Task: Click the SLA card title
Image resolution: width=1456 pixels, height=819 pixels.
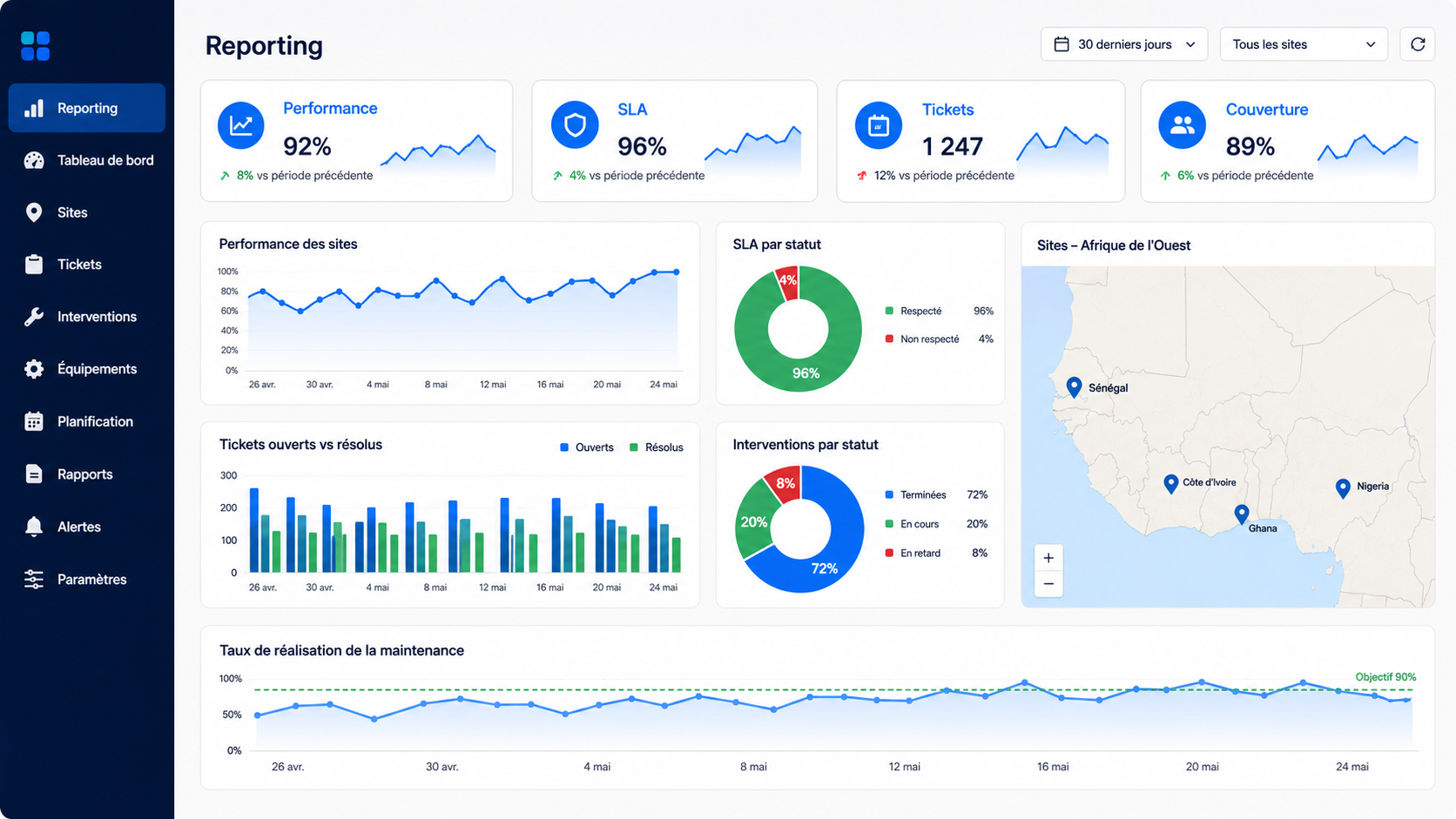Action: tap(632, 110)
